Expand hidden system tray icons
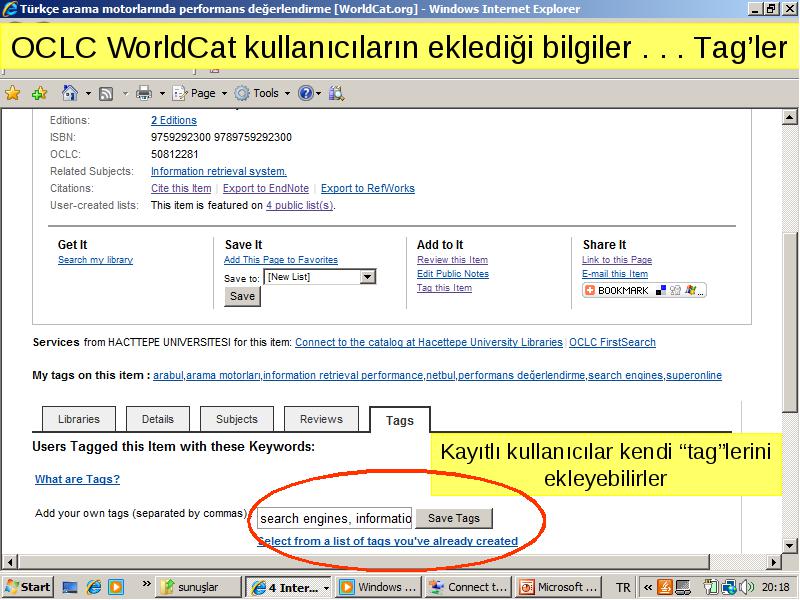The height and width of the screenshot is (600, 800). (648, 587)
